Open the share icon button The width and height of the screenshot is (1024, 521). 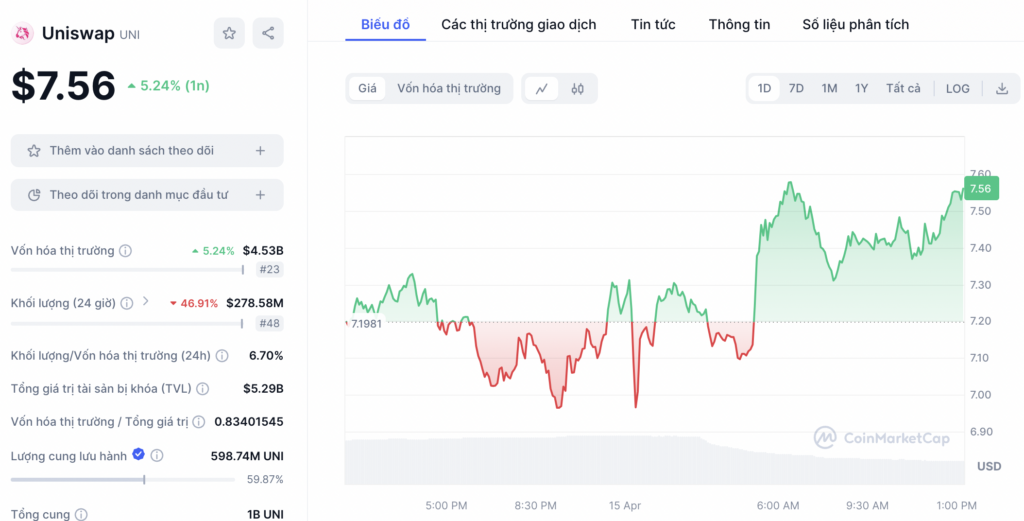[x=268, y=33]
